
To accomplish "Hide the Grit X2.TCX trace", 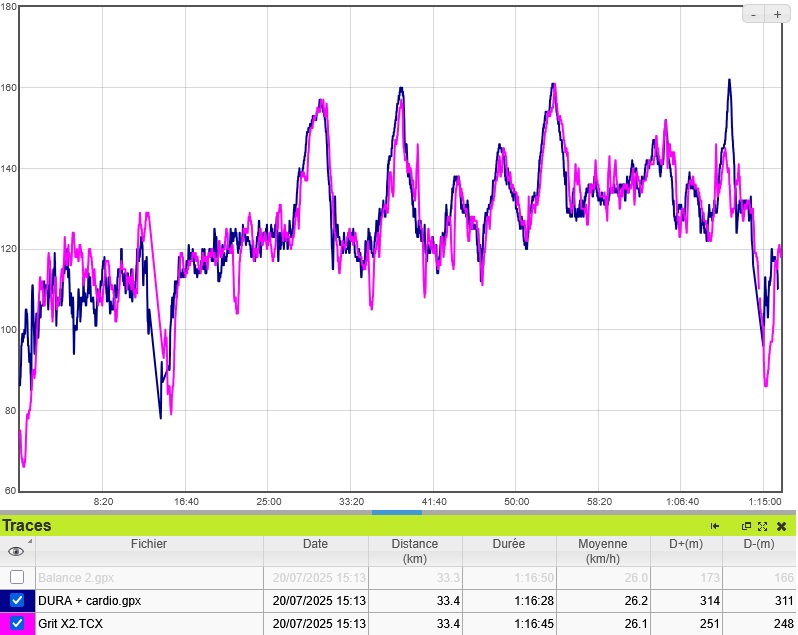I will coord(17,623).
